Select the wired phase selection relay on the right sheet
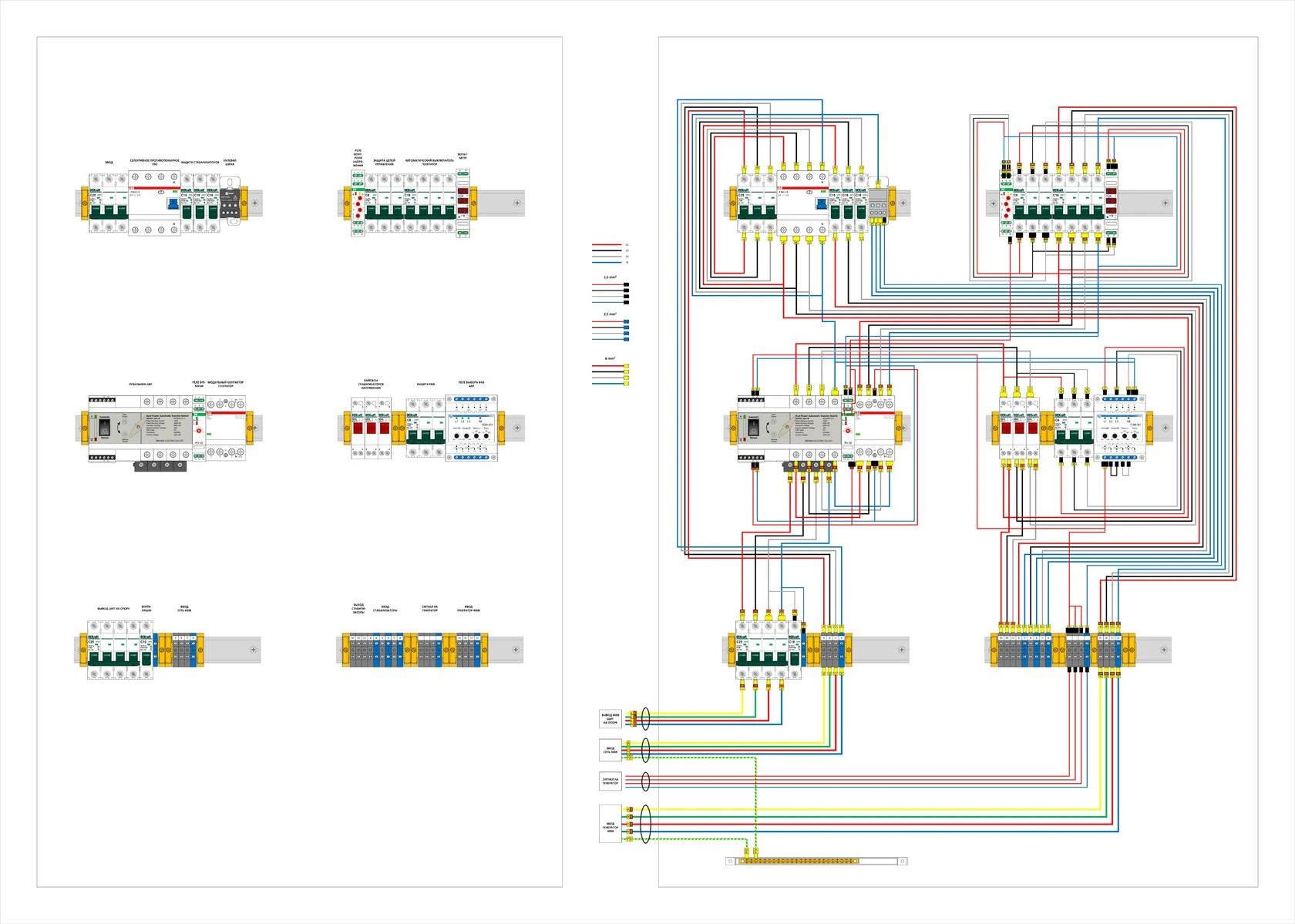Viewport: 1295px width, 924px height. (x=1120, y=428)
